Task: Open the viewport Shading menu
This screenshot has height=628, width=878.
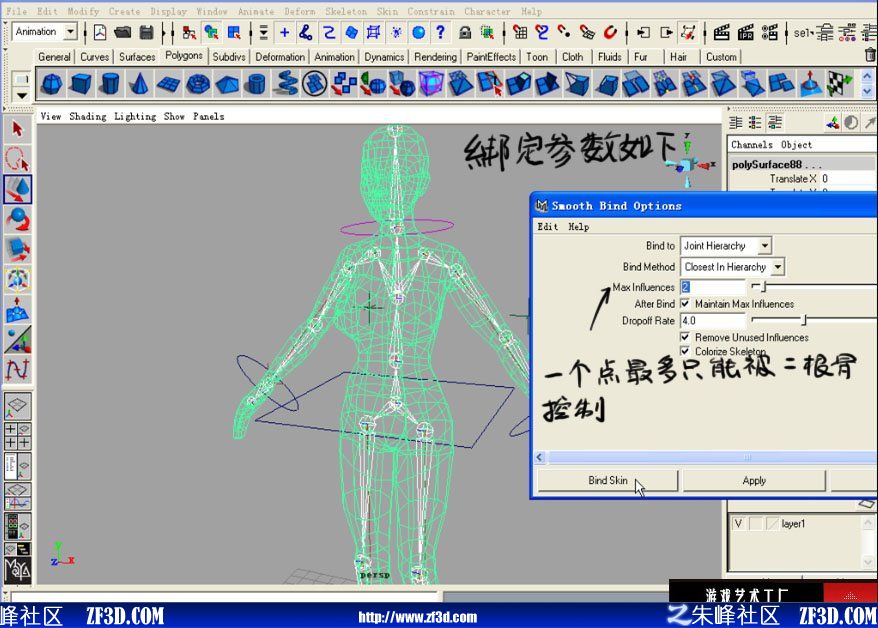Action: (x=87, y=116)
